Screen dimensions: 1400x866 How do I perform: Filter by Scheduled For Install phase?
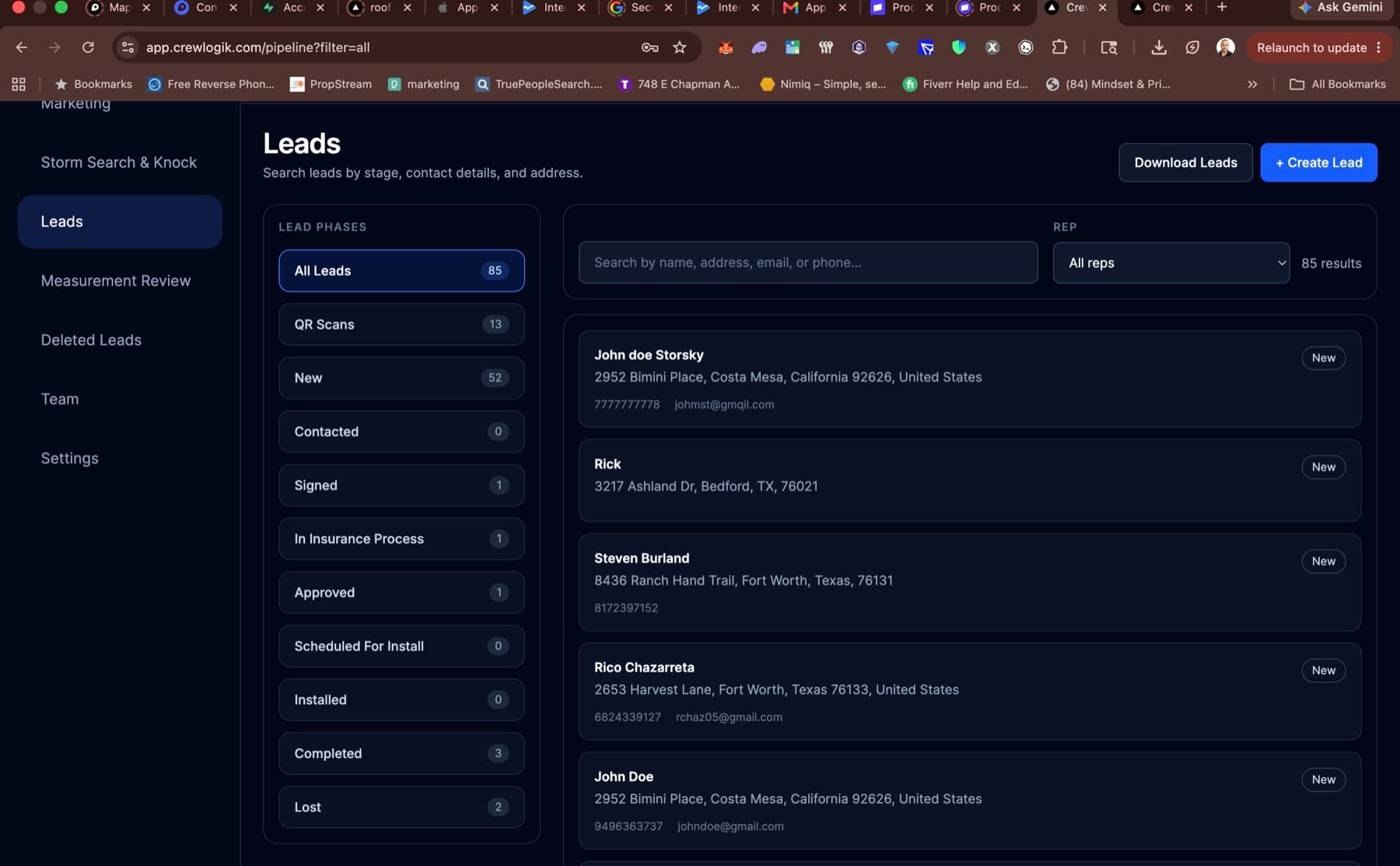click(x=401, y=646)
